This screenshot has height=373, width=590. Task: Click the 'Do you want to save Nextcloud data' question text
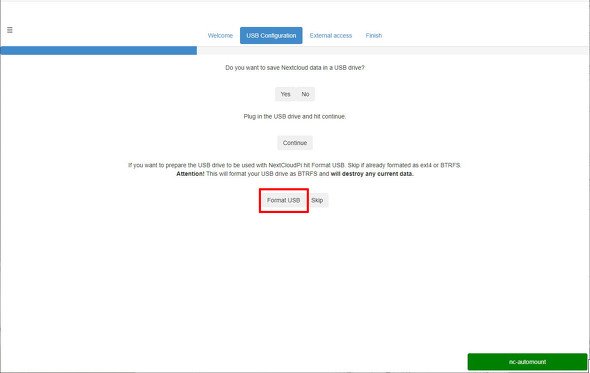point(295,68)
